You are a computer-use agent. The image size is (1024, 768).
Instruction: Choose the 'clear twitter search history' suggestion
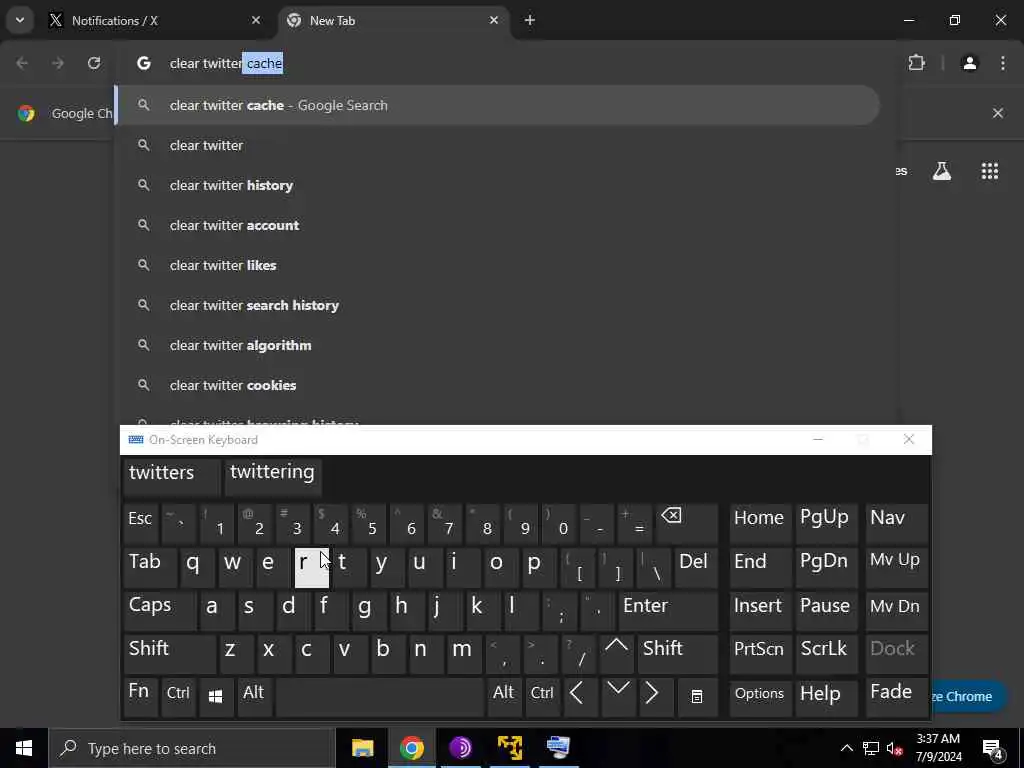pyautogui.click(x=498, y=305)
